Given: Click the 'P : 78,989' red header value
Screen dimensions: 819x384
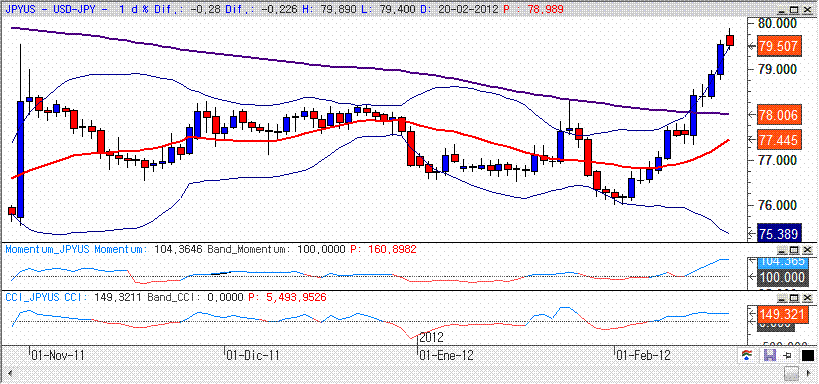Looking at the screenshot, I should [534, 9].
